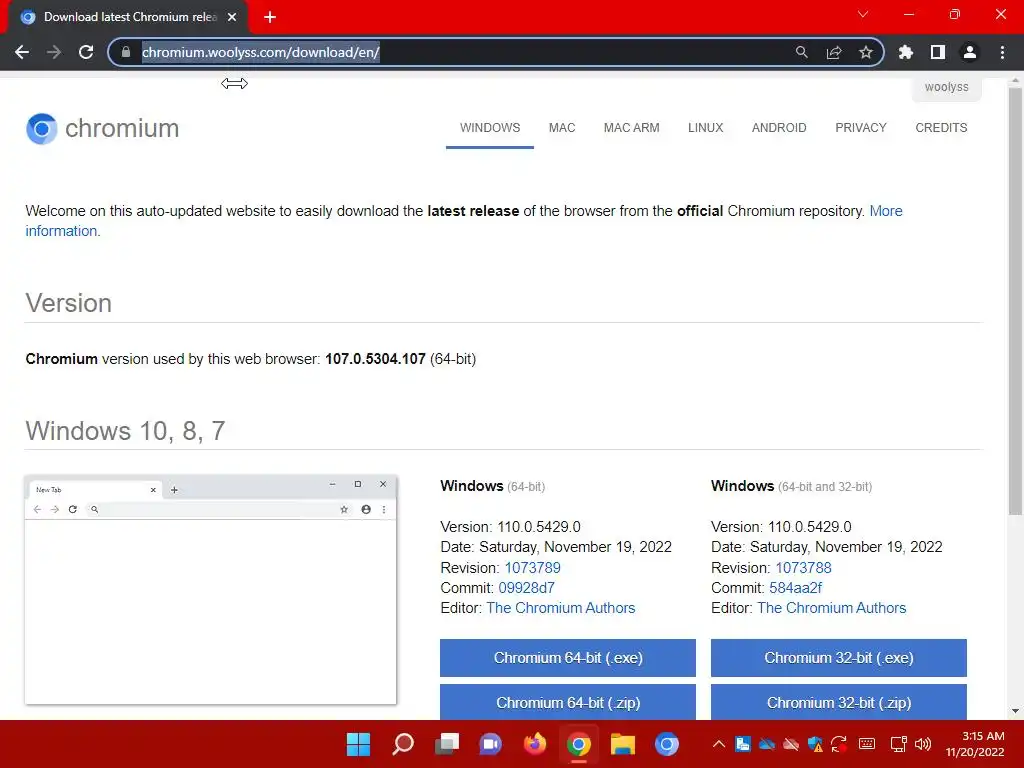Switch to the WINDOWS tab
Screen dimensions: 1024x768
pyautogui.click(x=490, y=128)
